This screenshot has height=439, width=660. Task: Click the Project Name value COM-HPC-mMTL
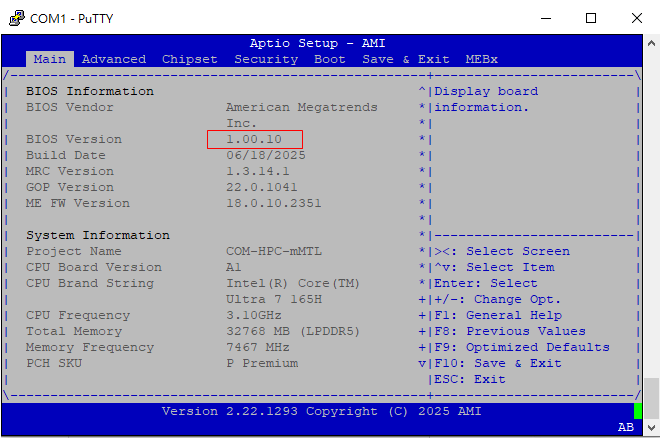[x=274, y=251]
